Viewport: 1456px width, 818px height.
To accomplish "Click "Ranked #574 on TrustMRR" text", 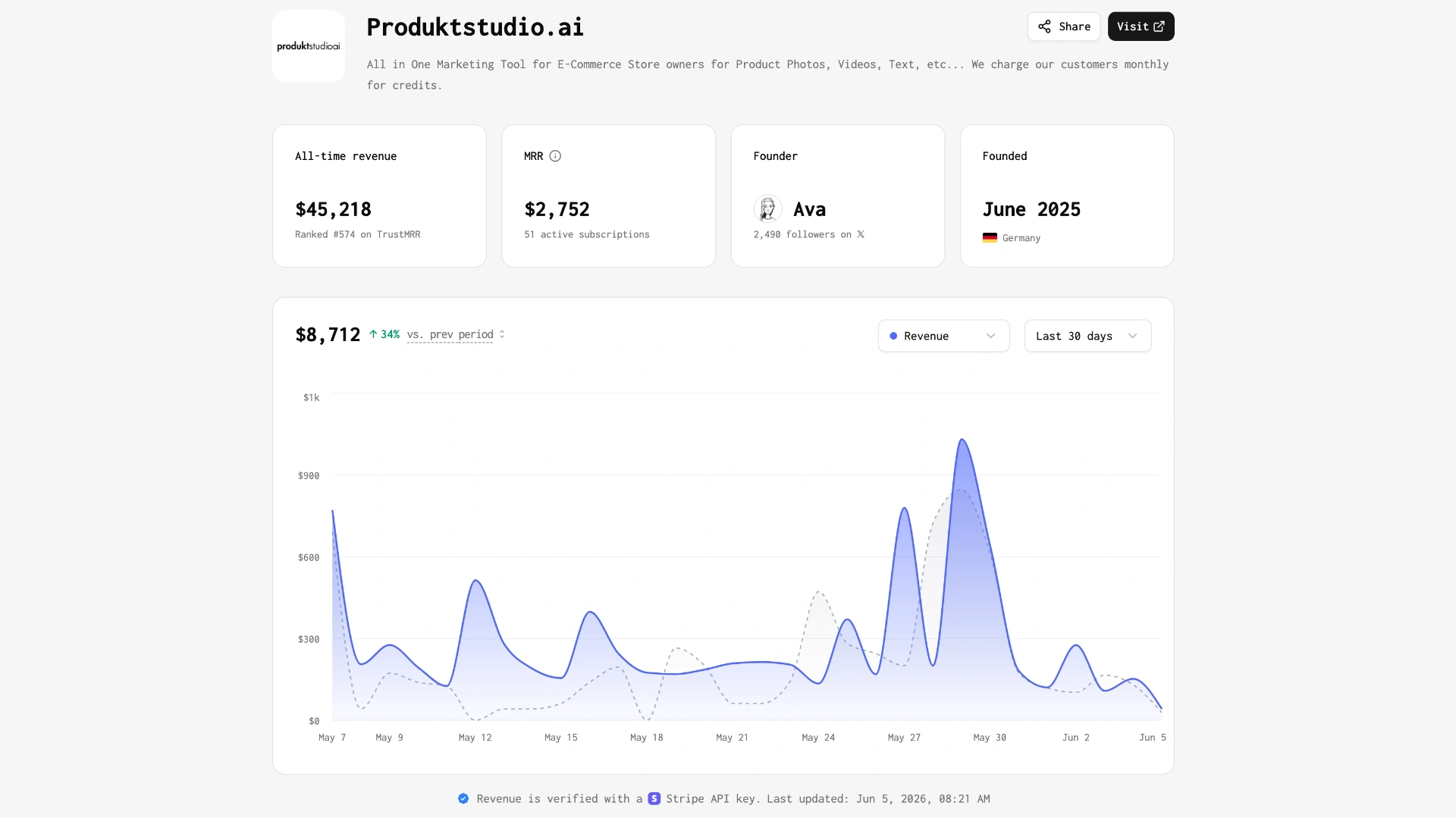I will pyautogui.click(x=357, y=234).
